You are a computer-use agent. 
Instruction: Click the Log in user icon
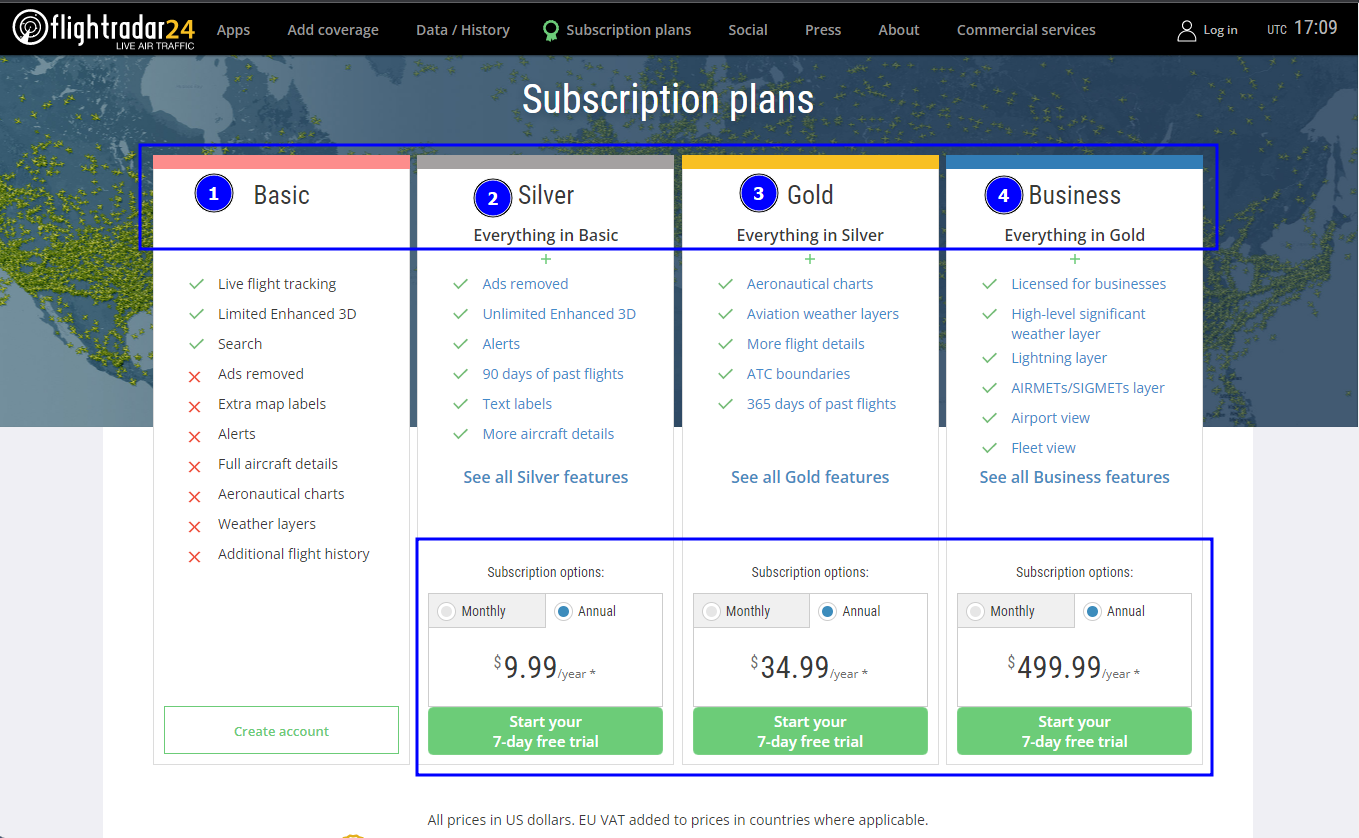pos(1187,30)
